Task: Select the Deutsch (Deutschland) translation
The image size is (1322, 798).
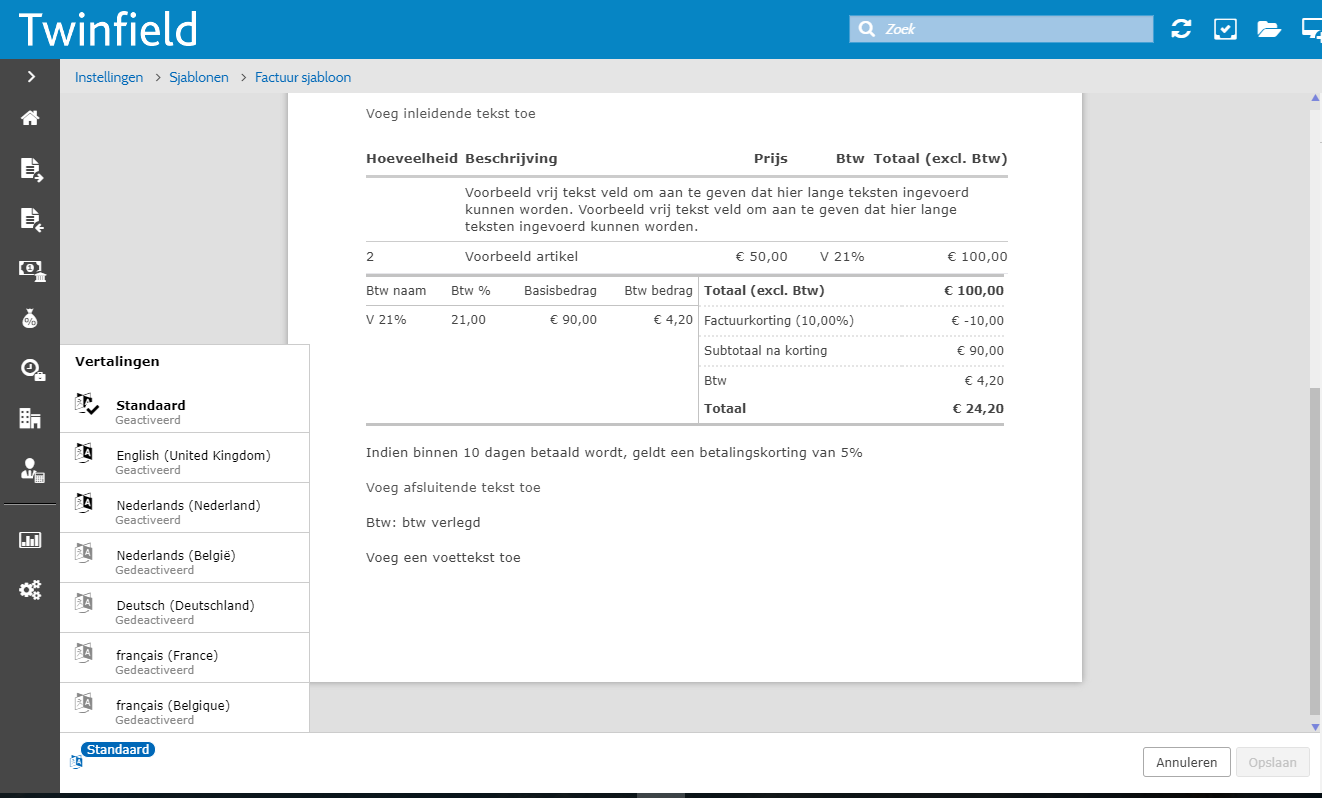Action: click(x=185, y=606)
